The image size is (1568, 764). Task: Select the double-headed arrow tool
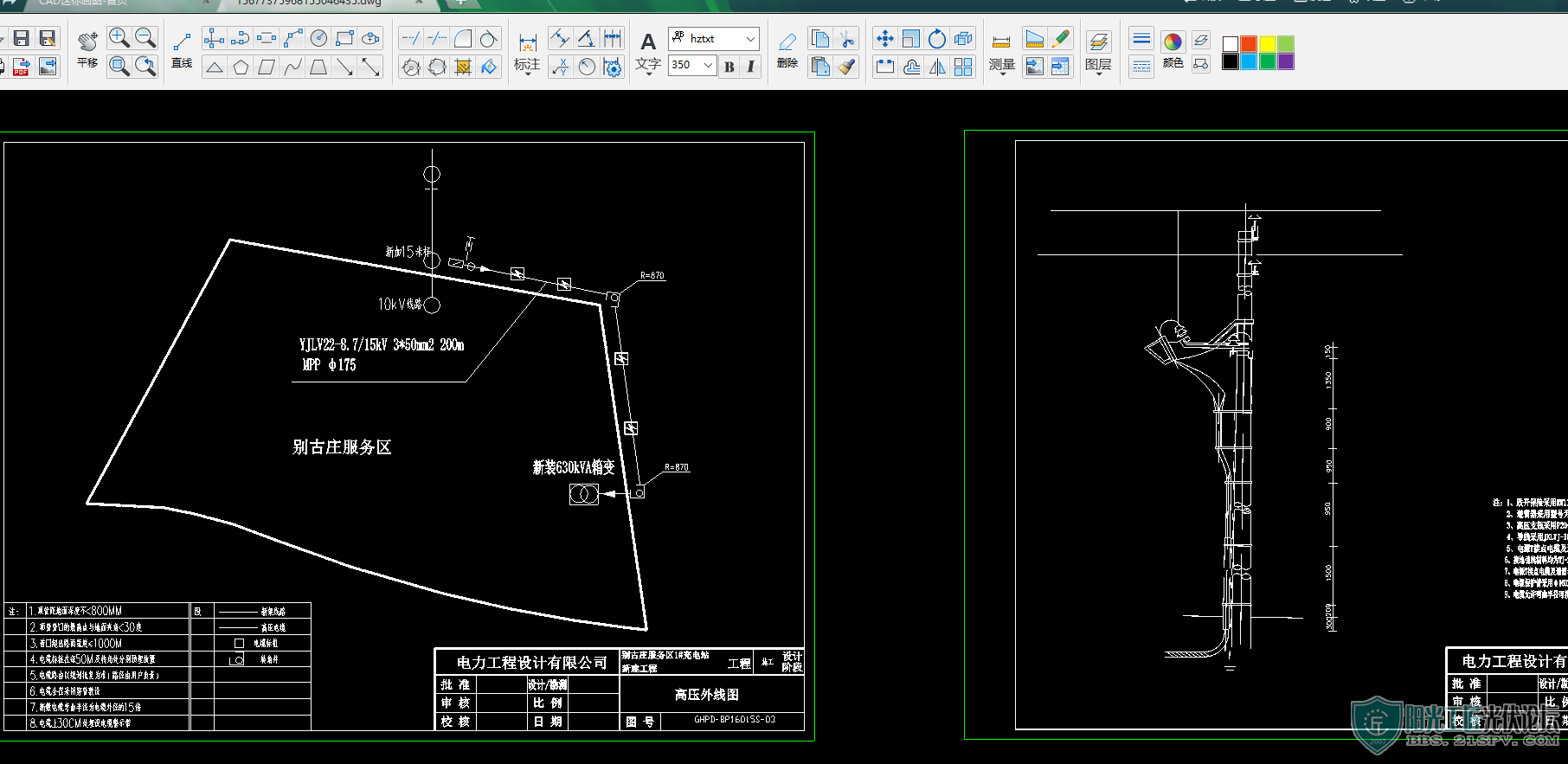click(370, 67)
